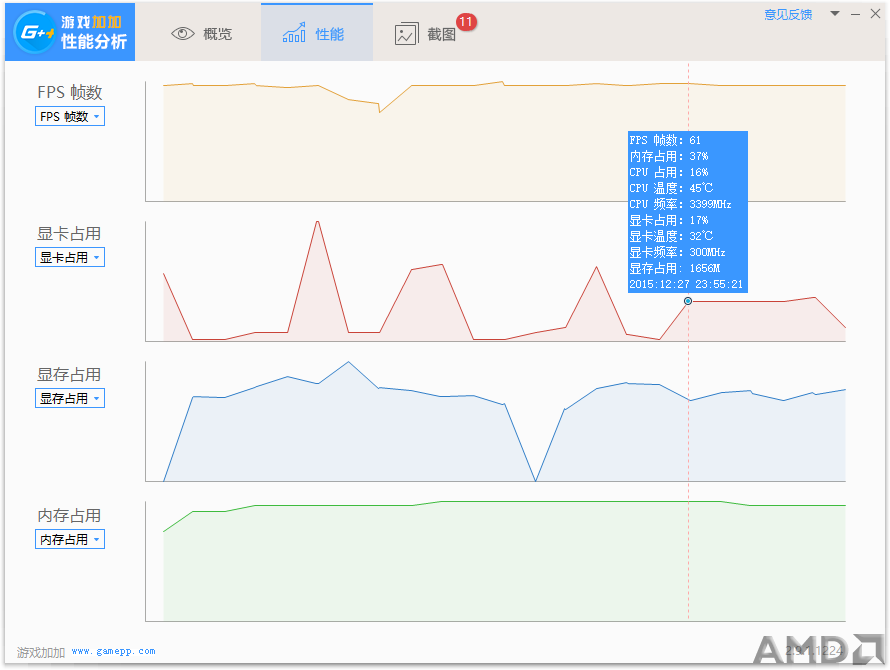Click the red 11 notification badge

click(466, 22)
